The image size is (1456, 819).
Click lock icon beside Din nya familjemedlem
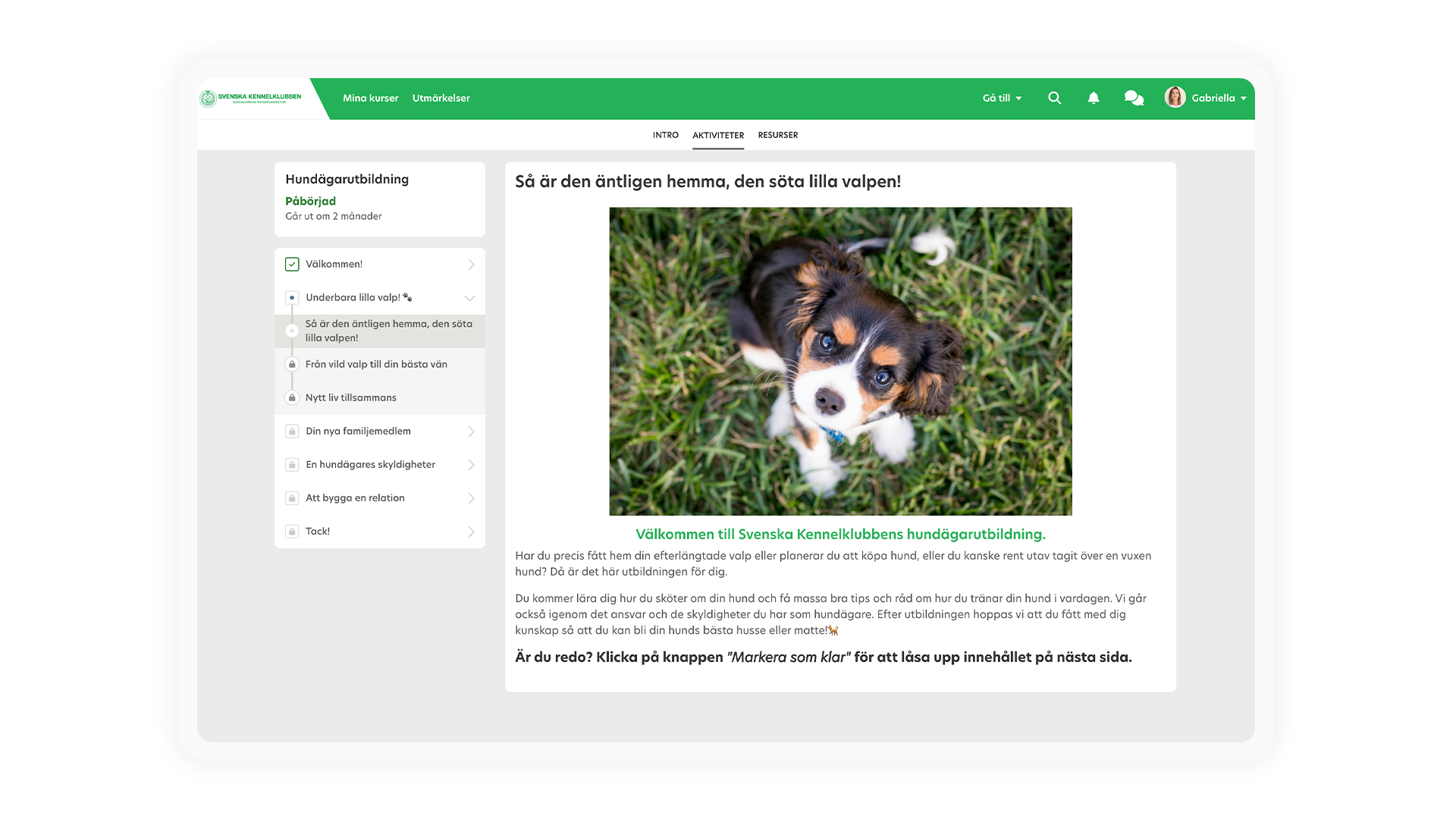point(292,431)
